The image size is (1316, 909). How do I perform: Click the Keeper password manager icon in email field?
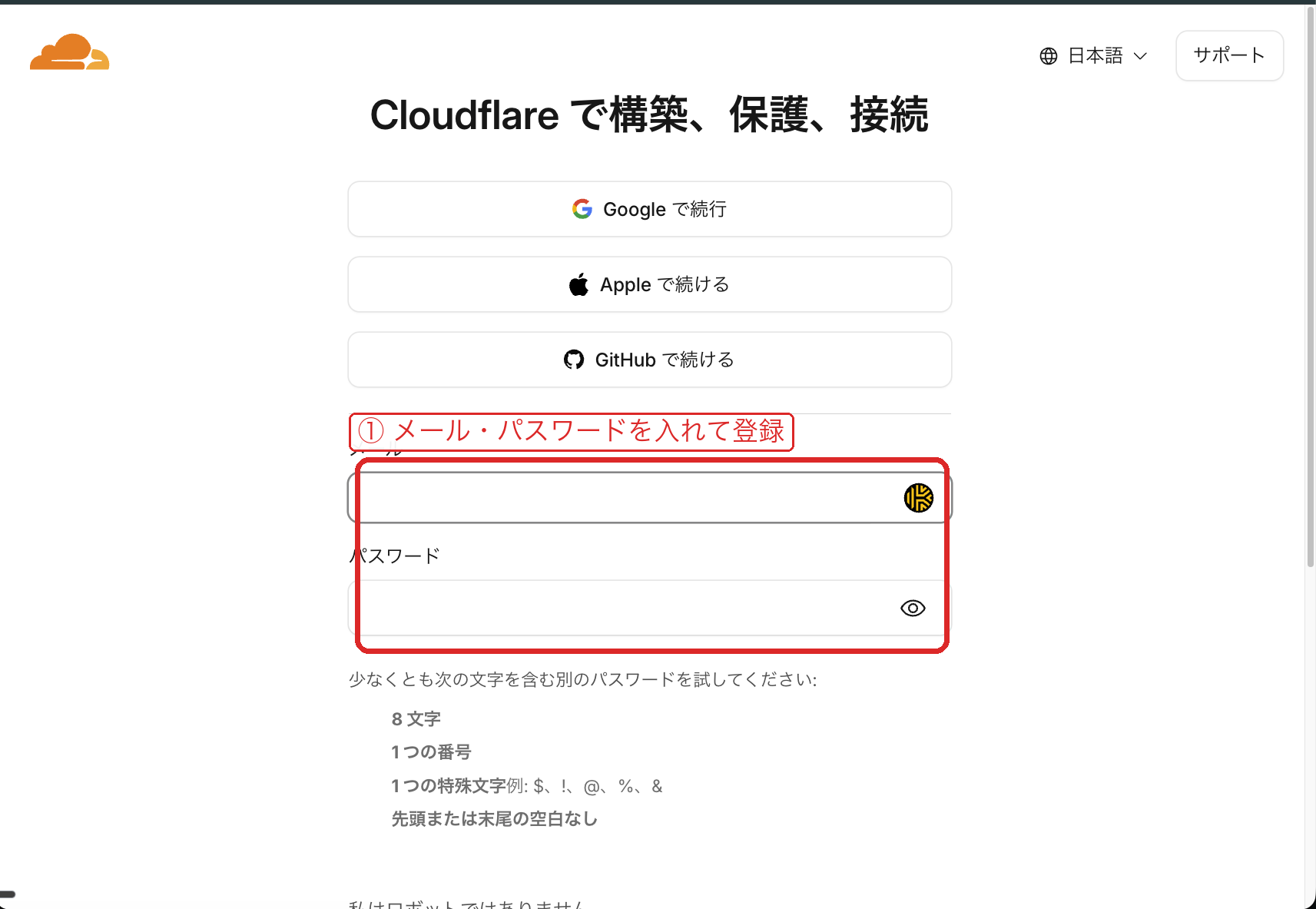point(919,498)
